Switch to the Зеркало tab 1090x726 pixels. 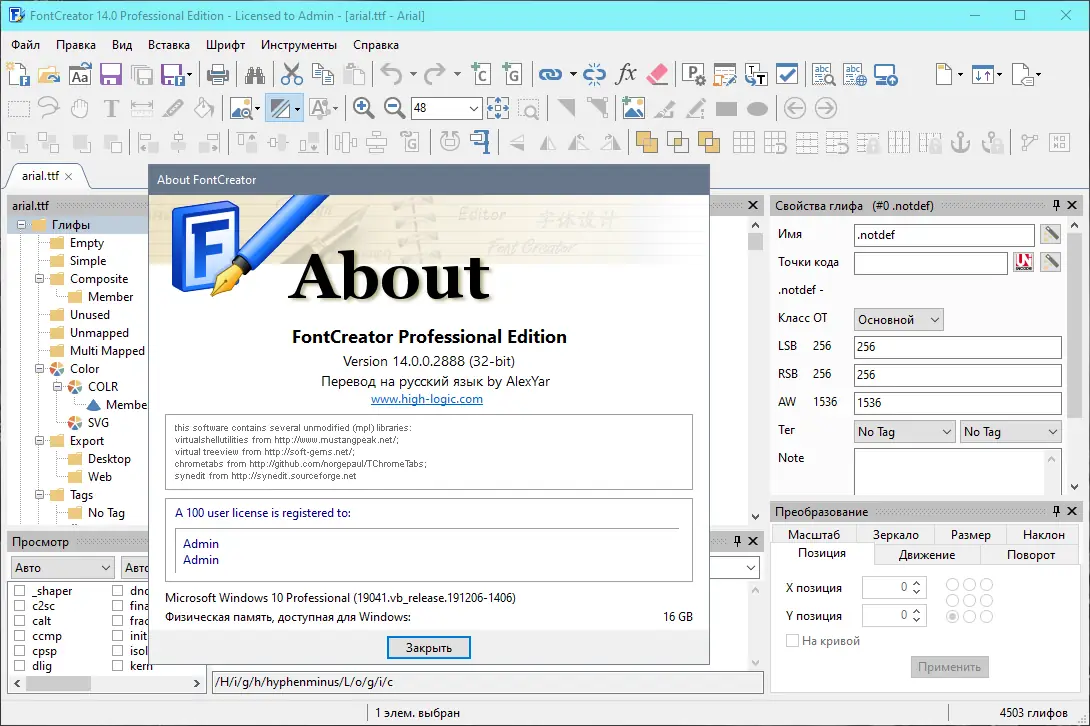(895, 535)
